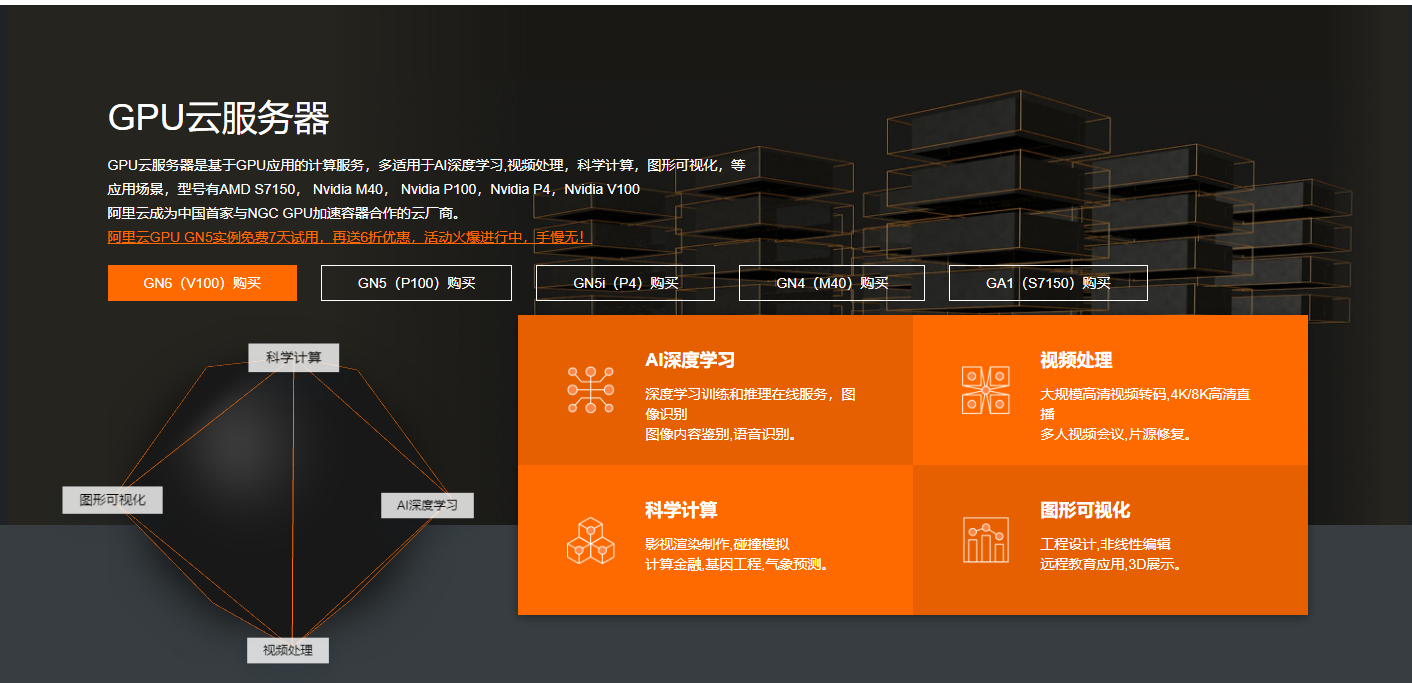1412x683 pixels.
Task: Select the GN5i (P4) 购买 button
Action: 625,283
